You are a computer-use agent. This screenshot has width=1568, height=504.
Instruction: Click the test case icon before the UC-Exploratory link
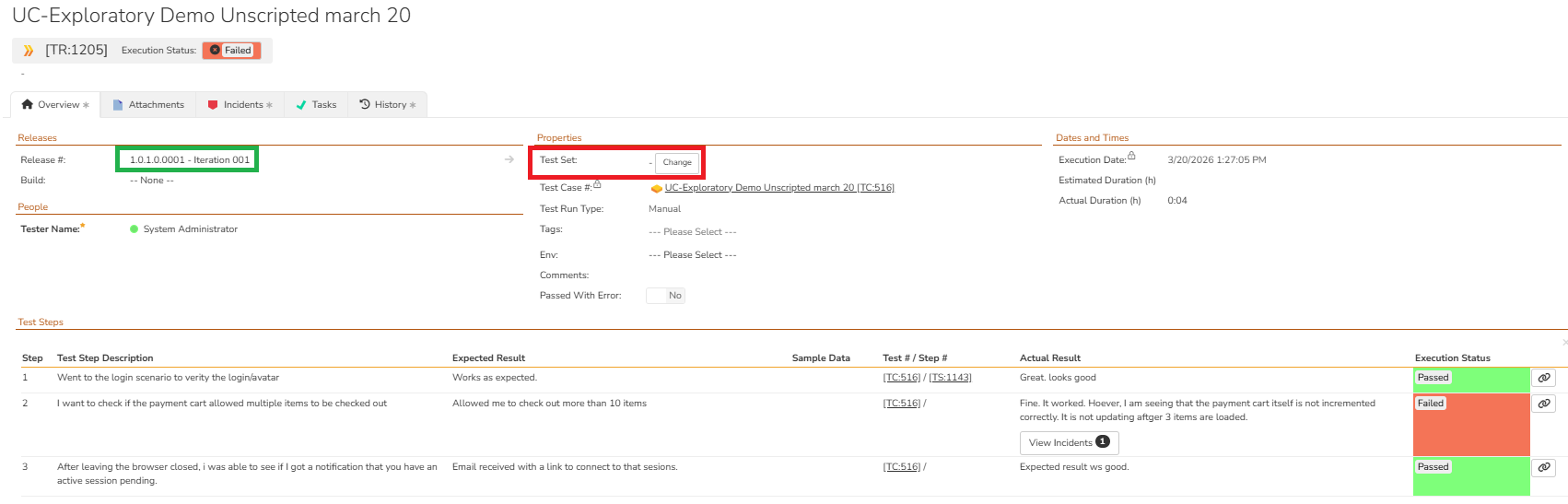[x=656, y=188]
